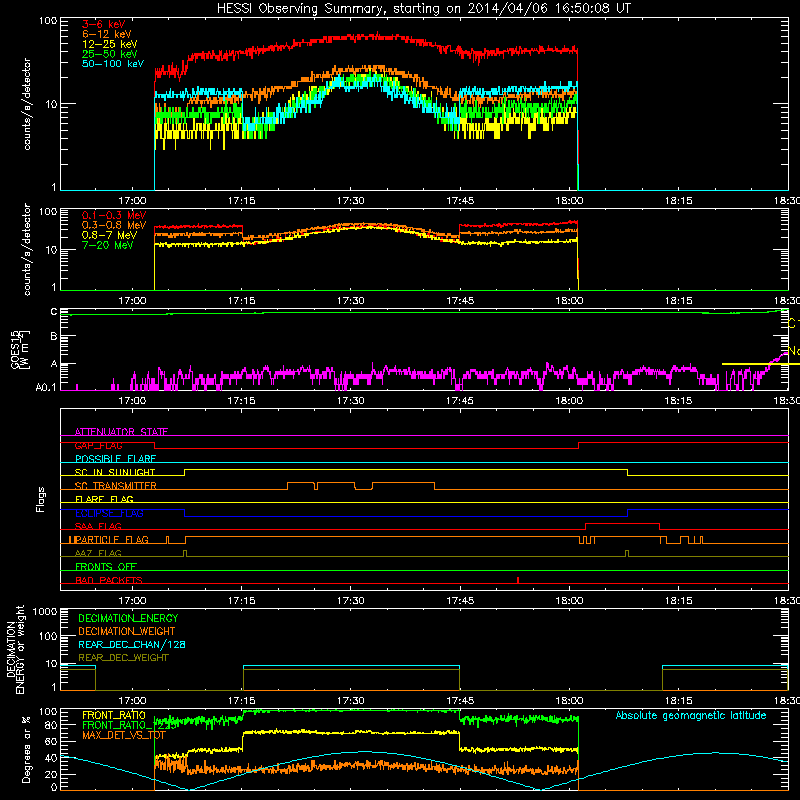Click the FRONT_RATIO legend label
This screenshot has width=800, height=800.
point(114,715)
